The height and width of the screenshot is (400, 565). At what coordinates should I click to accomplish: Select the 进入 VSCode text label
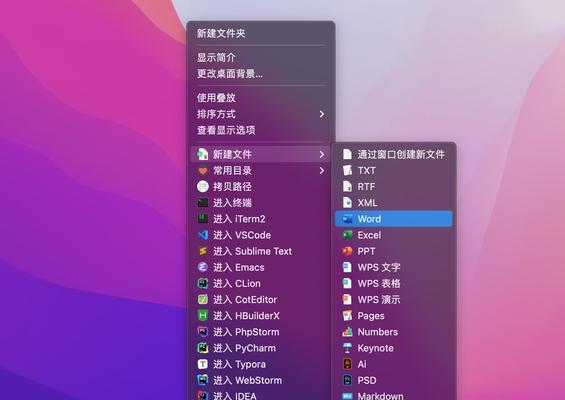pos(242,235)
